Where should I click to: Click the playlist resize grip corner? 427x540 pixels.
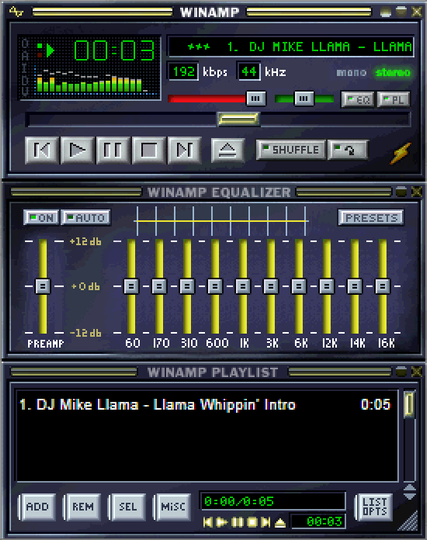pyautogui.click(x=409, y=521)
